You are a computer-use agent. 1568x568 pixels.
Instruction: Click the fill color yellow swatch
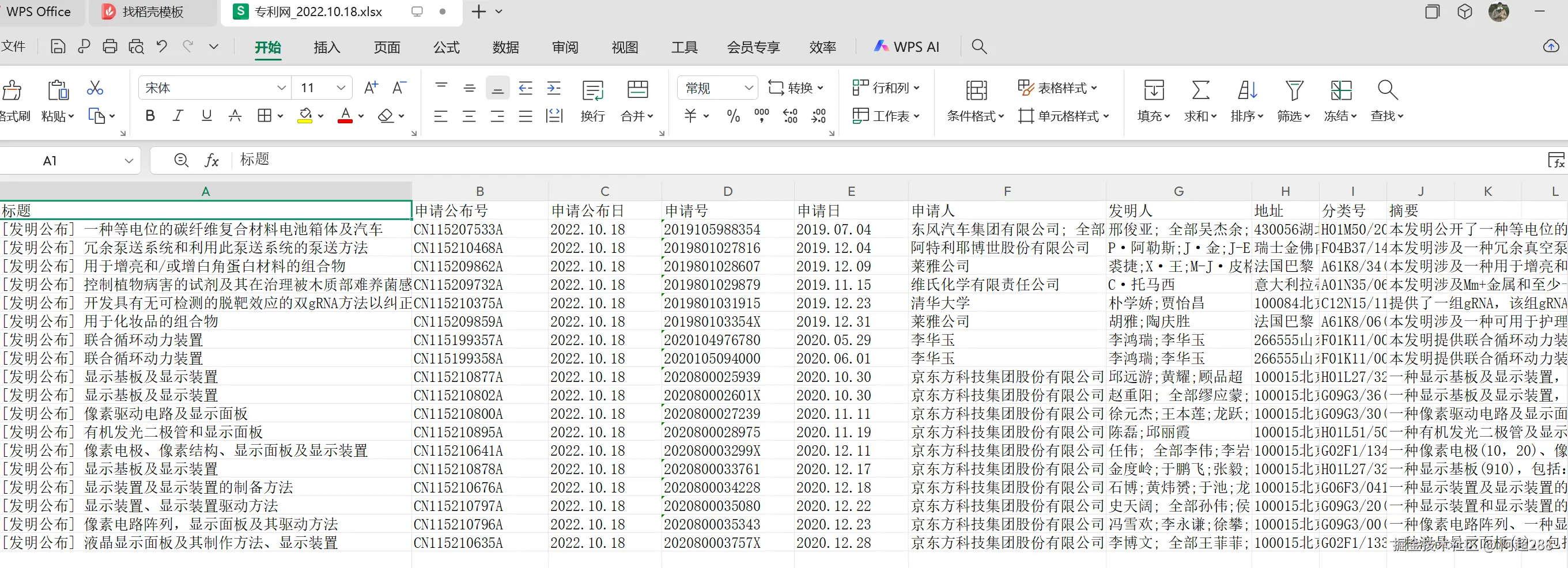304,116
